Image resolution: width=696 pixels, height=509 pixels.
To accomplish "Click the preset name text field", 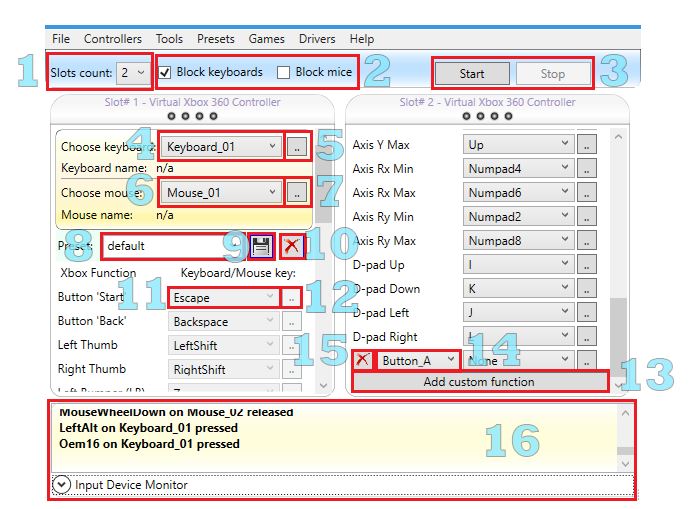I will [170, 245].
